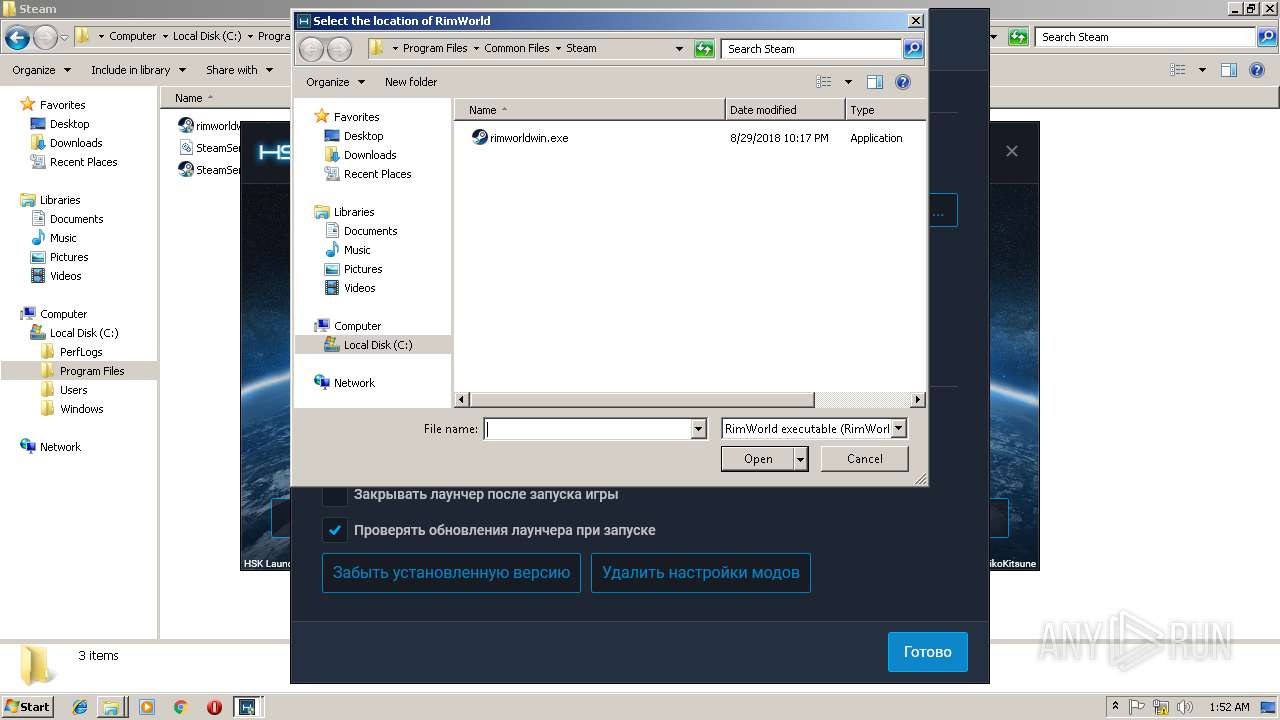Open Videos library in dialog navigation
This screenshot has width=1280, height=720.
tap(359, 288)
